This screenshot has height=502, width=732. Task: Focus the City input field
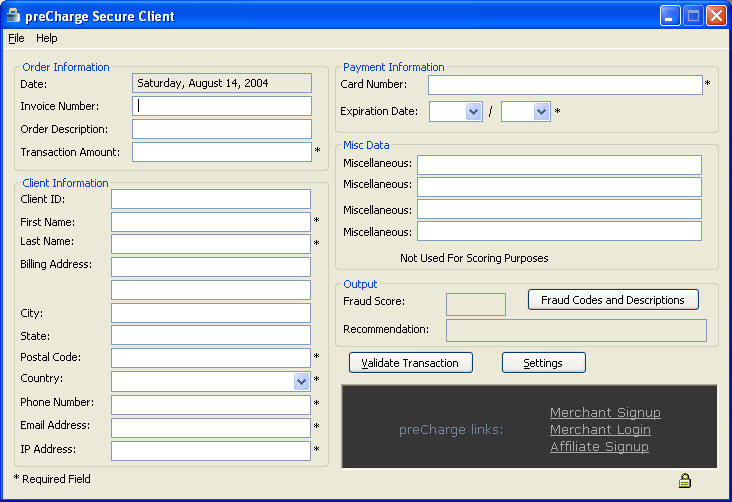click(211, 313)
